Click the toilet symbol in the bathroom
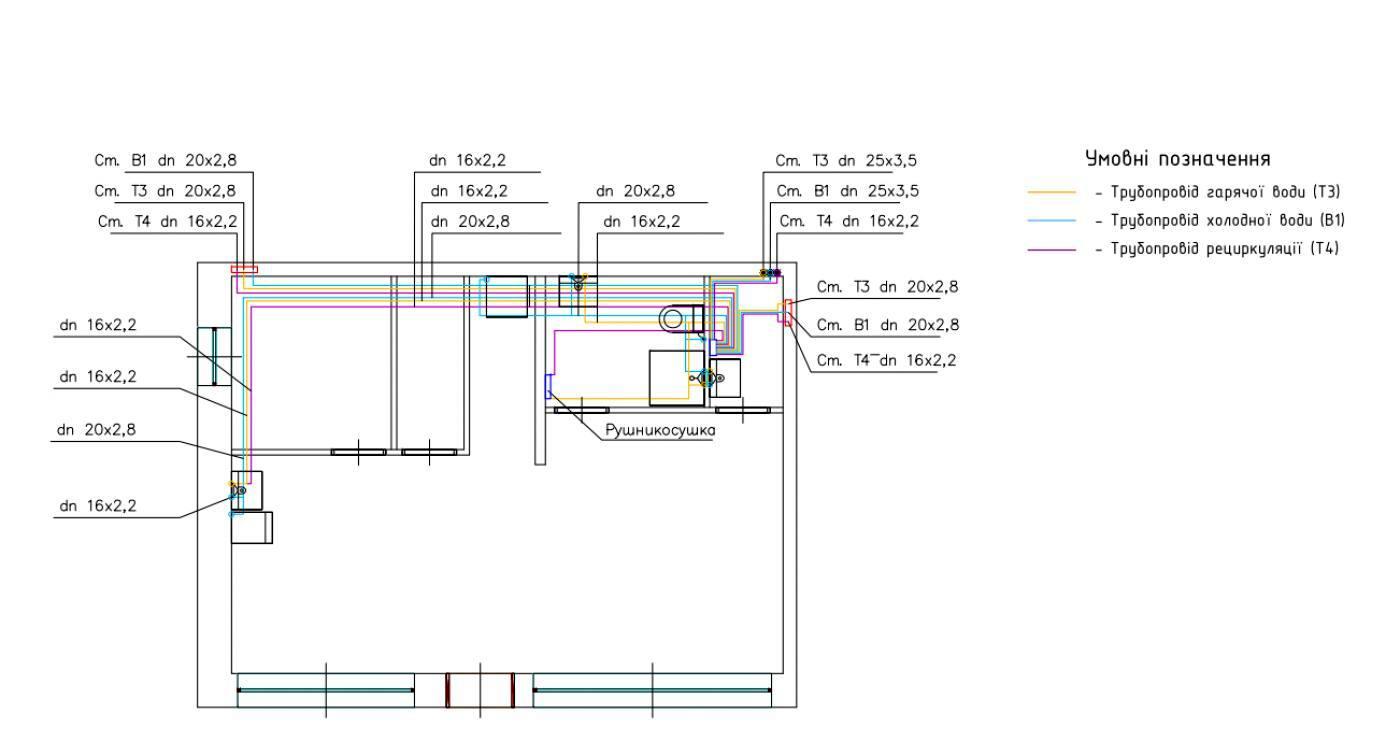1400x742 pixels. (x=681, y=318)
